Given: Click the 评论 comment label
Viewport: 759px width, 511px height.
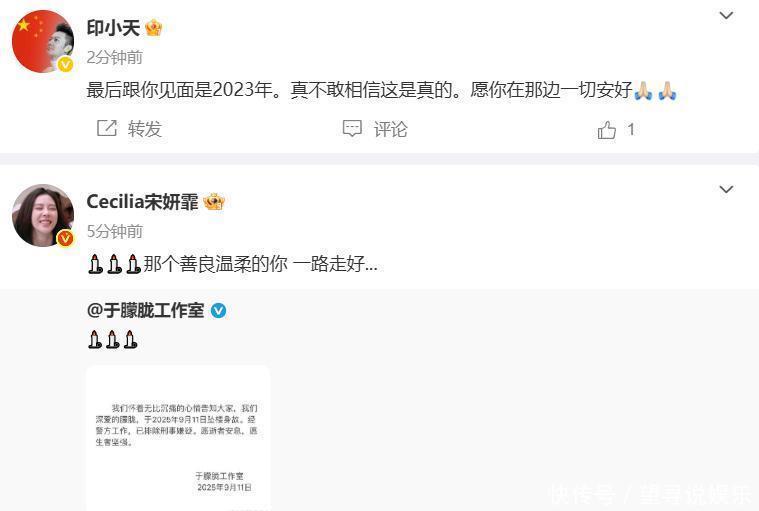Looking at the screenshot, I should tap(390, 129).
